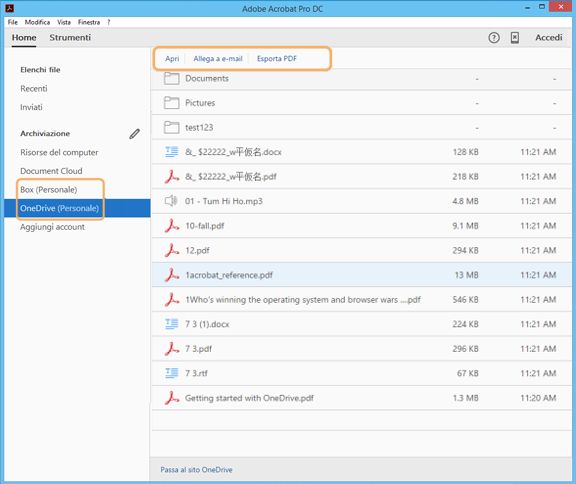Click the PDF icon of 7 3.pdf

pos(172,349)
